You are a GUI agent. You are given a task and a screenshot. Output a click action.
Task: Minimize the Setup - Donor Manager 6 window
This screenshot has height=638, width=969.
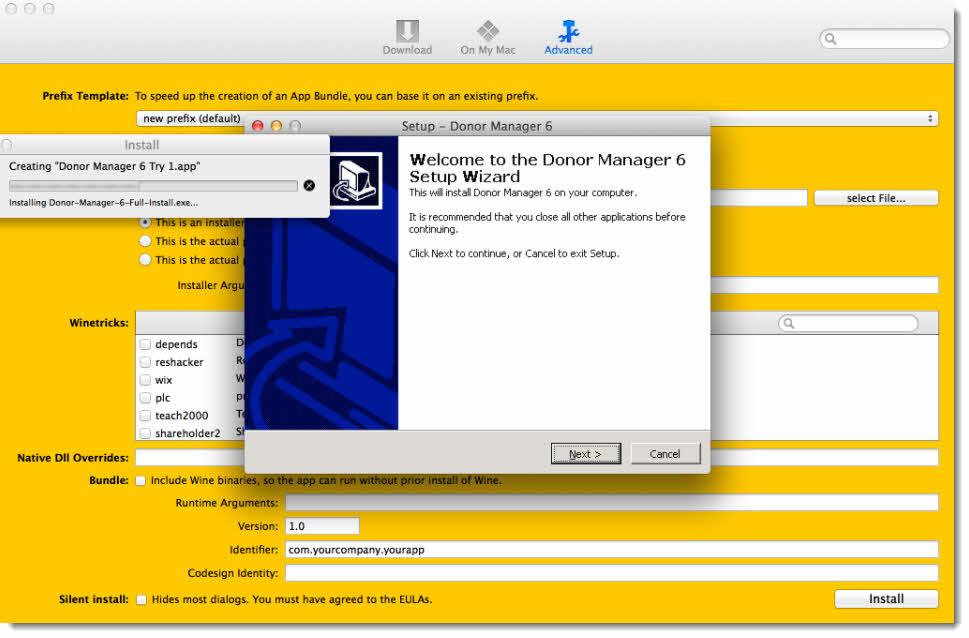coord(276,126)
